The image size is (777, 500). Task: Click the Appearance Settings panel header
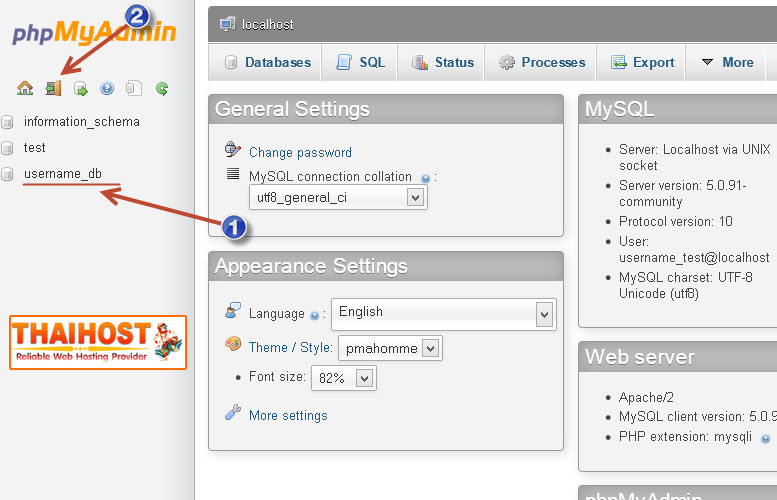coord(386,266)
